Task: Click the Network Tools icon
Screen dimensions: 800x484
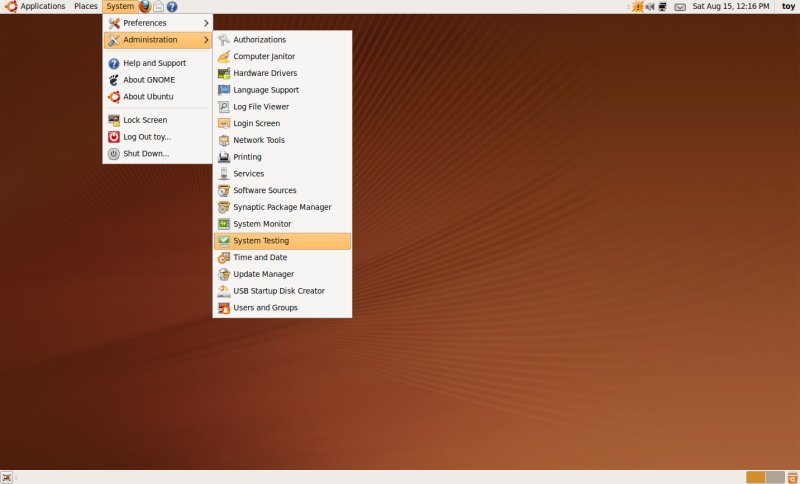Action: click(x=224, y=140)
